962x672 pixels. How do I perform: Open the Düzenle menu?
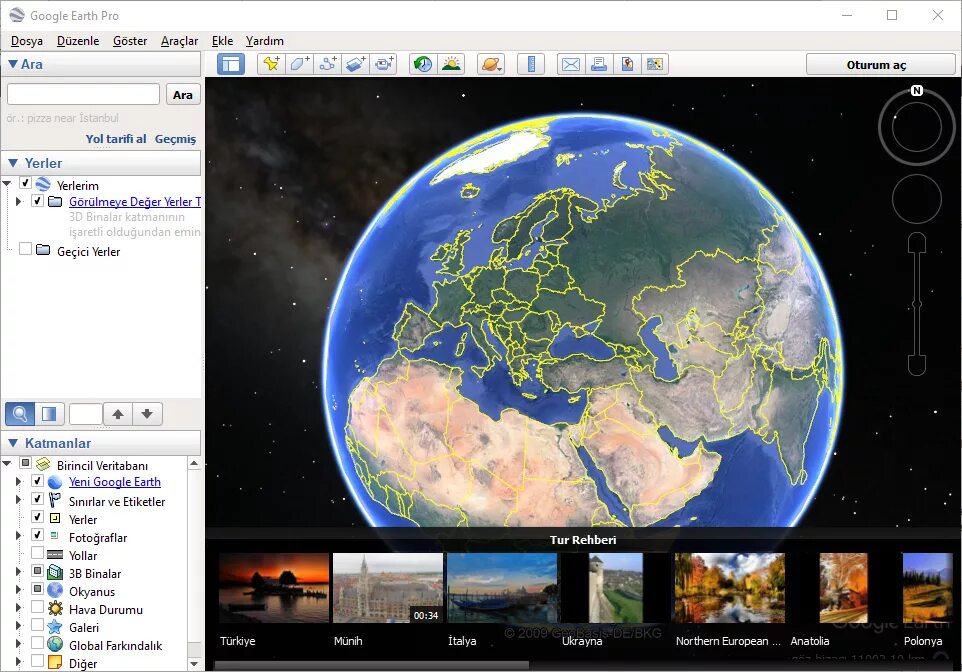(78, 41)
